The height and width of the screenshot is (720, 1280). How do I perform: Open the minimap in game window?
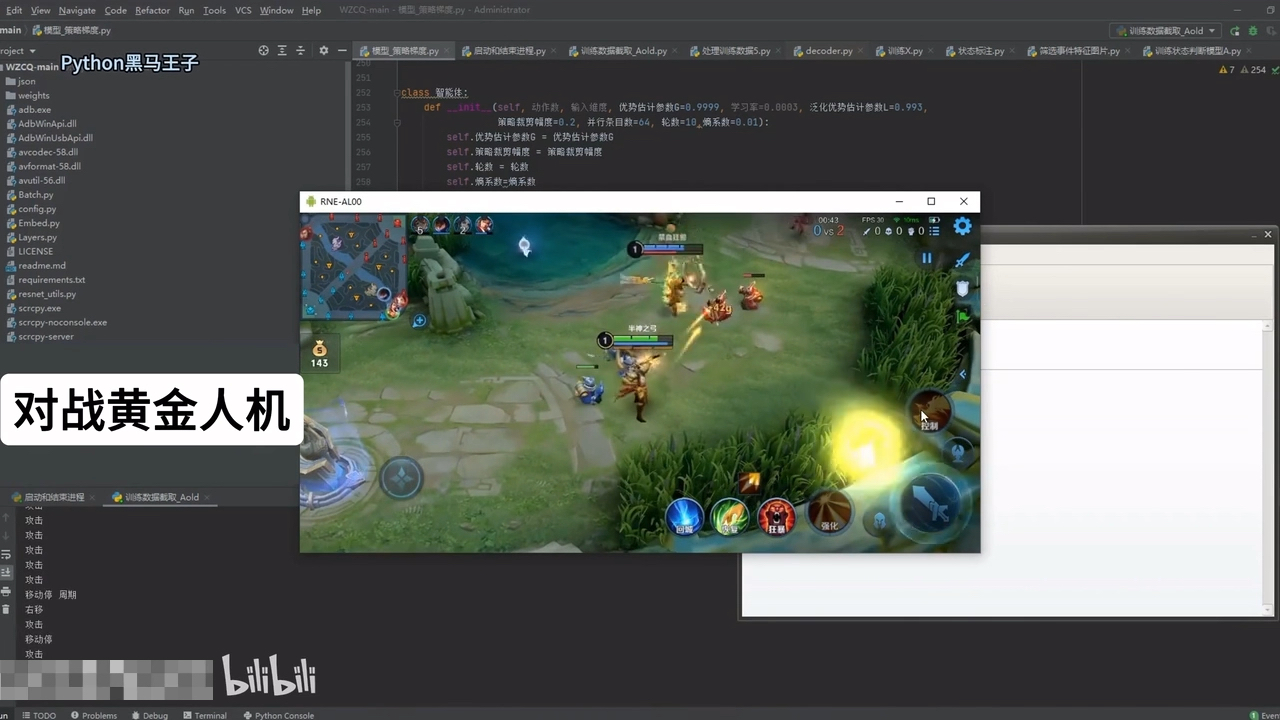click(353, 266)
